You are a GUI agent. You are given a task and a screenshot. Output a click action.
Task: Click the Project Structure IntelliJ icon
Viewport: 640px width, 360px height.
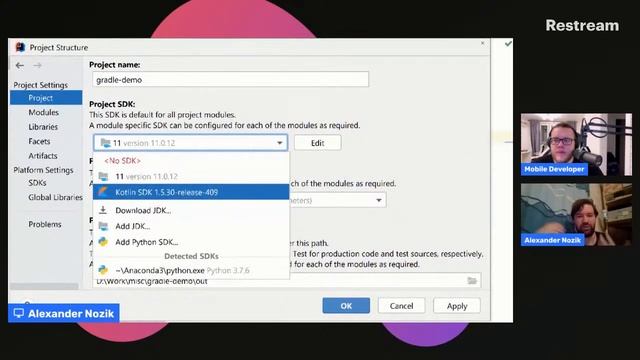click(x=20, y=47)
